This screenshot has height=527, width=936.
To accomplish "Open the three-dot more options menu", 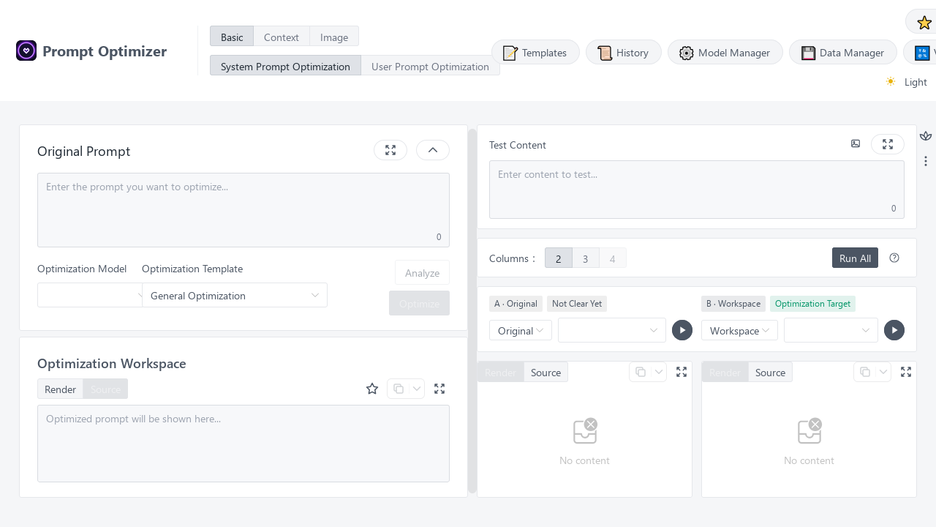I will (925, 161).
